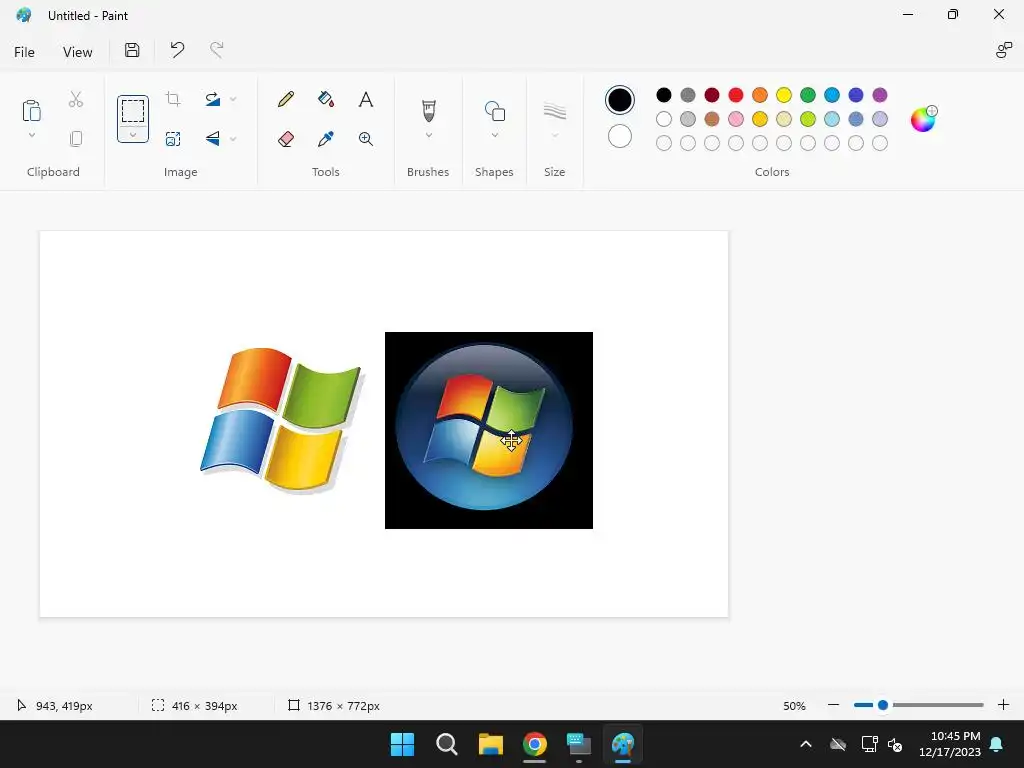Image resolution: width=1024 pixels, height=768 pixels.
Task: Click the Crop tool icon
Action: pos(173,99)
